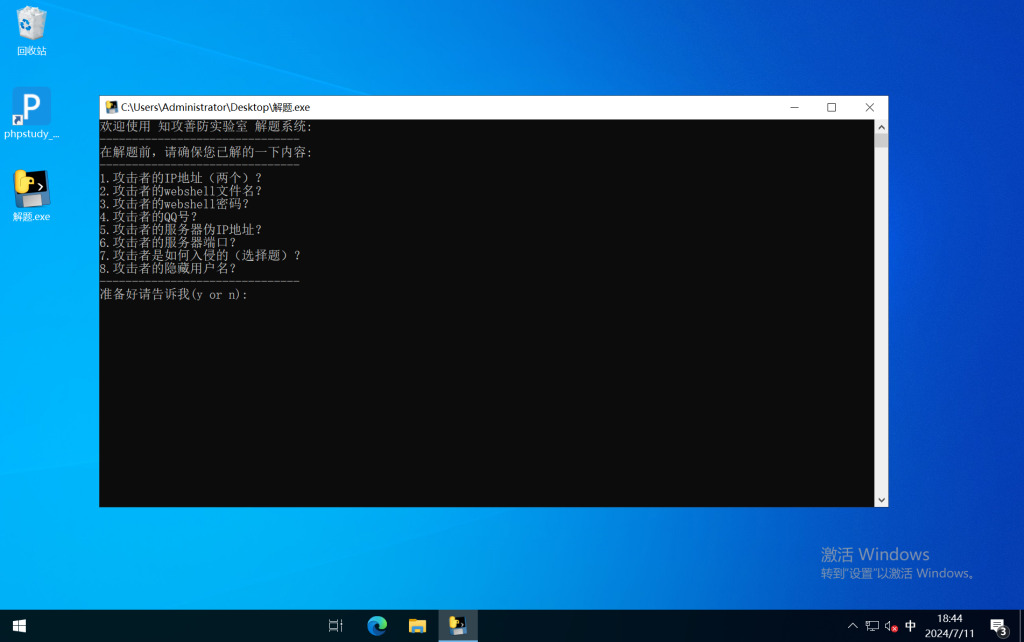
Task: Expand the hidden system tray icons
Action: click(852, 626)
